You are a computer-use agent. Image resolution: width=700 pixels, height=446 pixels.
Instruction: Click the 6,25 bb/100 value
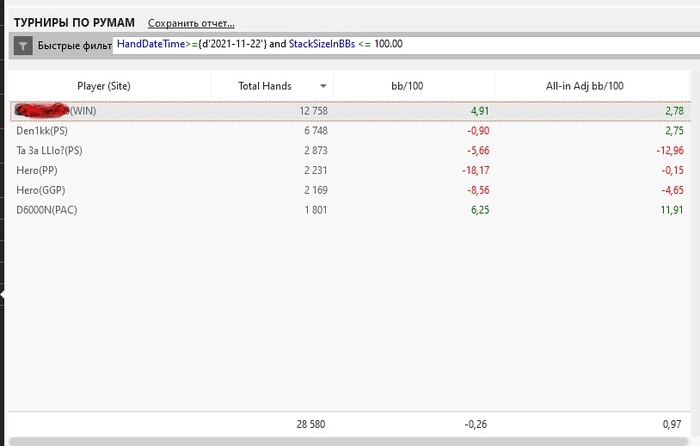coord(480,210)
